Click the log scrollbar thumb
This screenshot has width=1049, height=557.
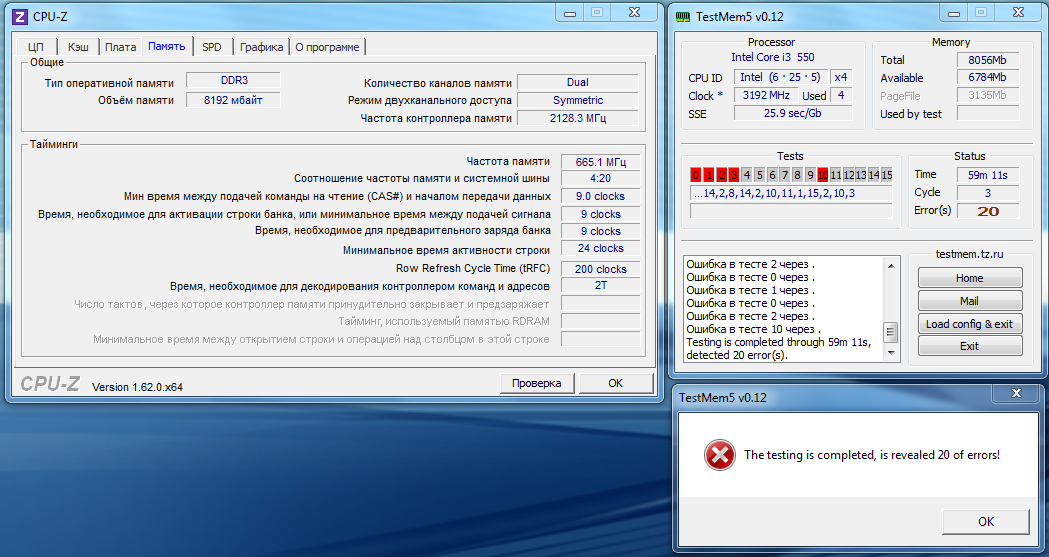point(890,332)
